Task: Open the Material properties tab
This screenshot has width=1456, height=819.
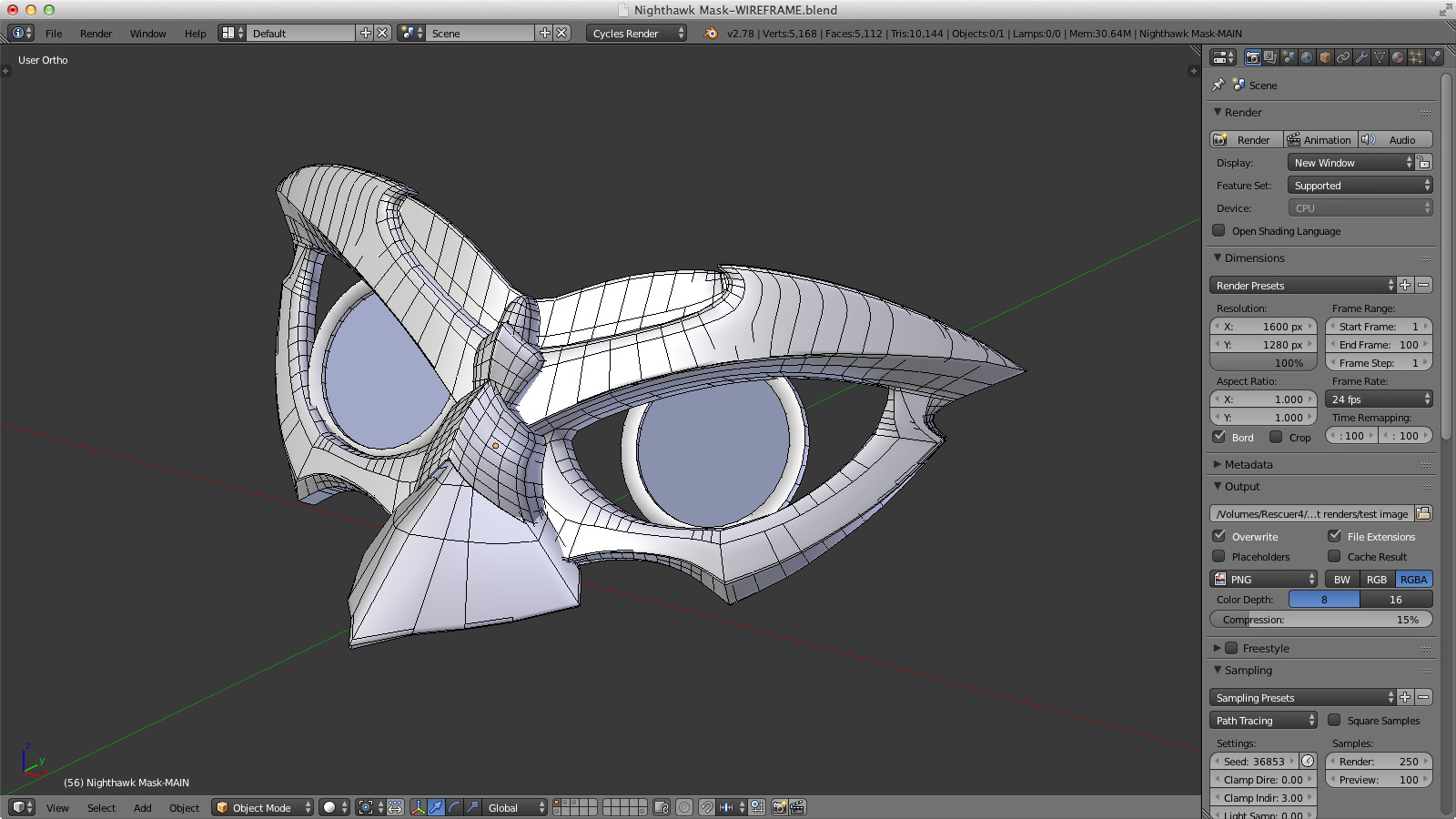Action: point(1398,57)
